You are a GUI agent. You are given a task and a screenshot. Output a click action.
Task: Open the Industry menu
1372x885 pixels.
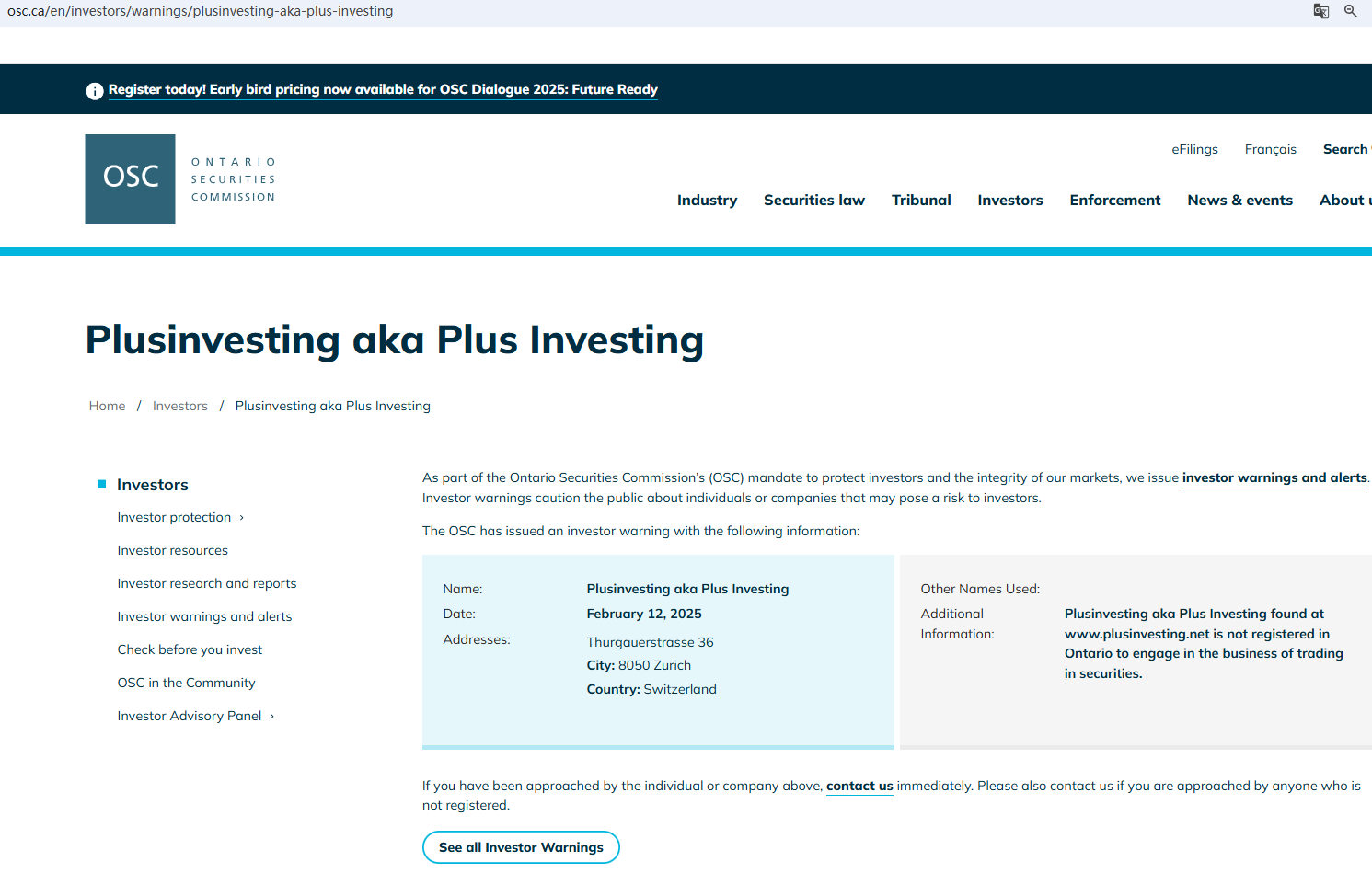(x=707, y=201)
